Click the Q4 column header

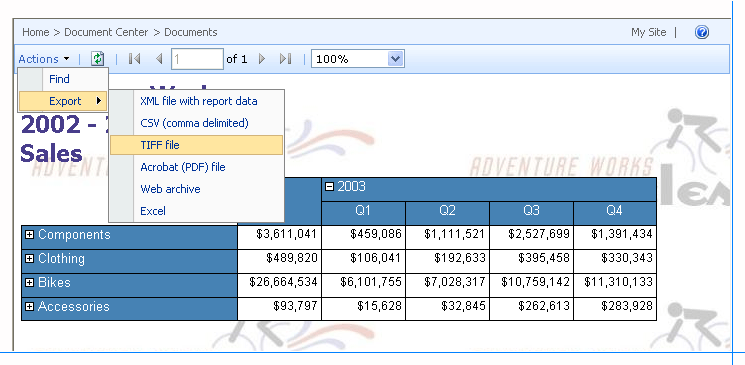point(615,213)
